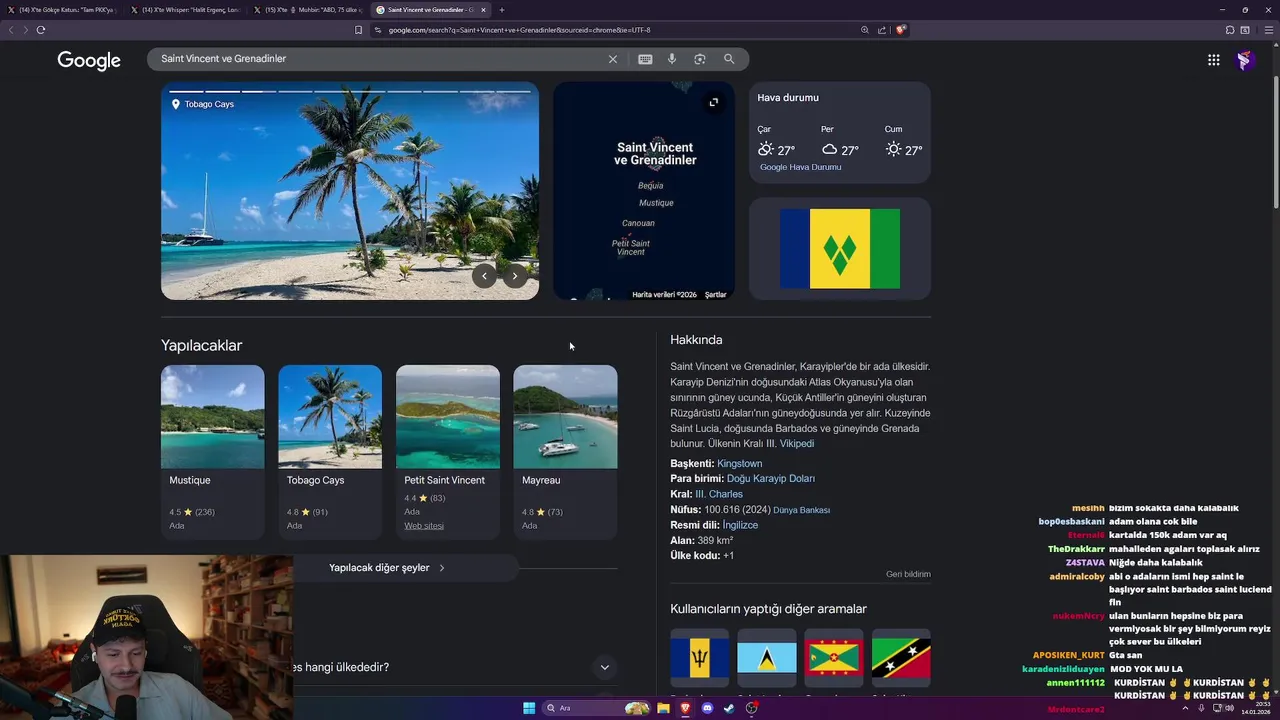This screenshot has width=1280, height=720.
Task: Click 'Geri bildirim' feedback link
Action: click(908, 574)
